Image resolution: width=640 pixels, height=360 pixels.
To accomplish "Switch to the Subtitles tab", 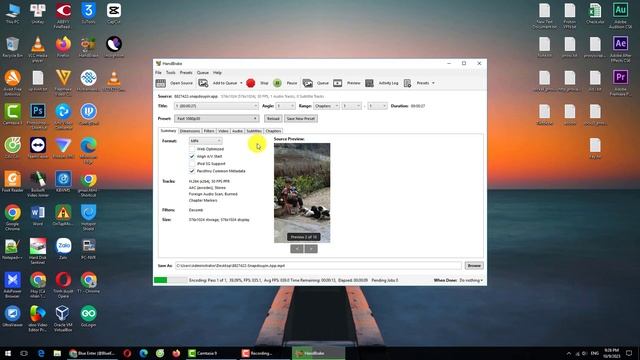I will [254, 131].
